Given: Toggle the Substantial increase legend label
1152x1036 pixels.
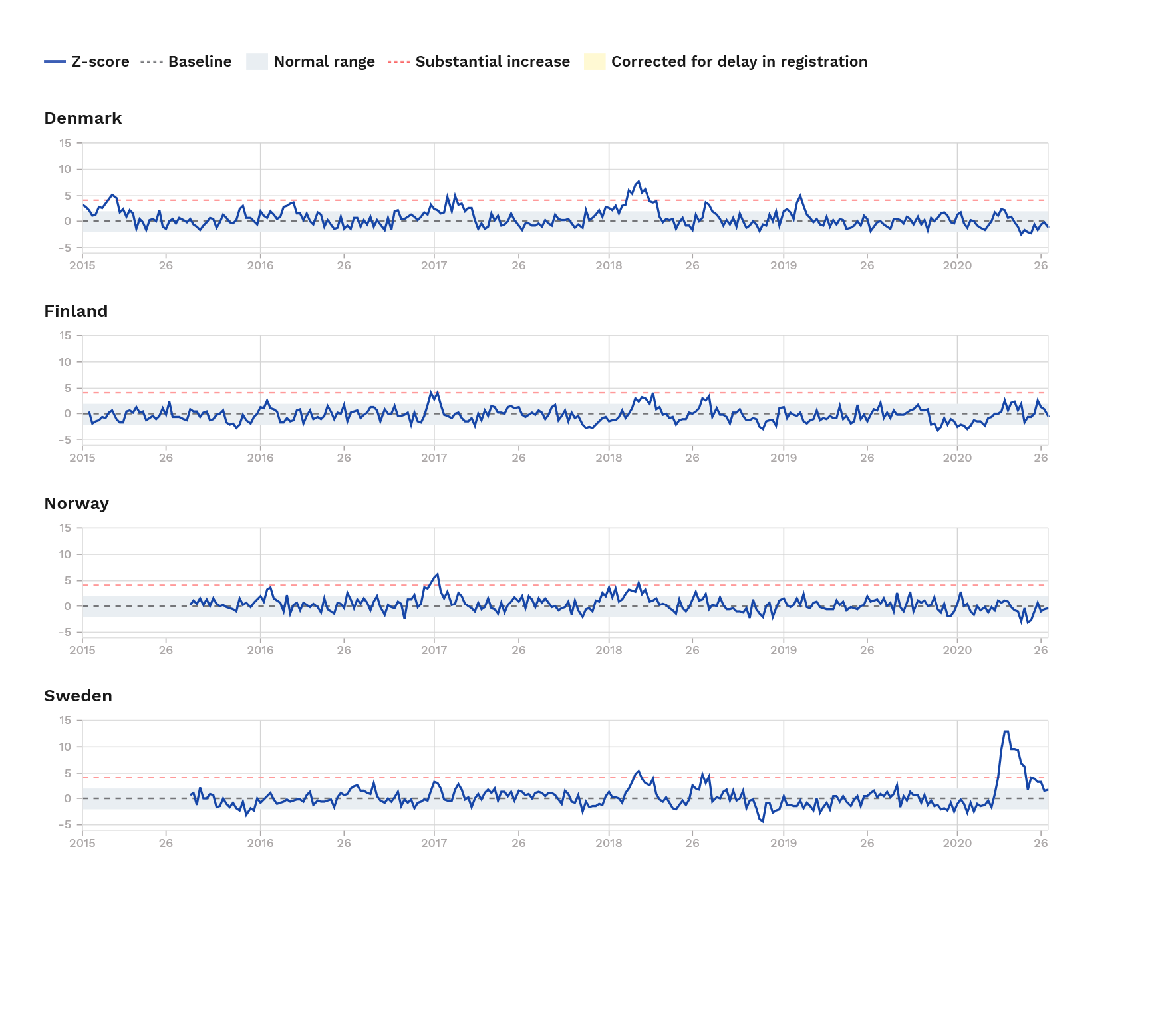Looking at the screenshot, I should (492, 62).
